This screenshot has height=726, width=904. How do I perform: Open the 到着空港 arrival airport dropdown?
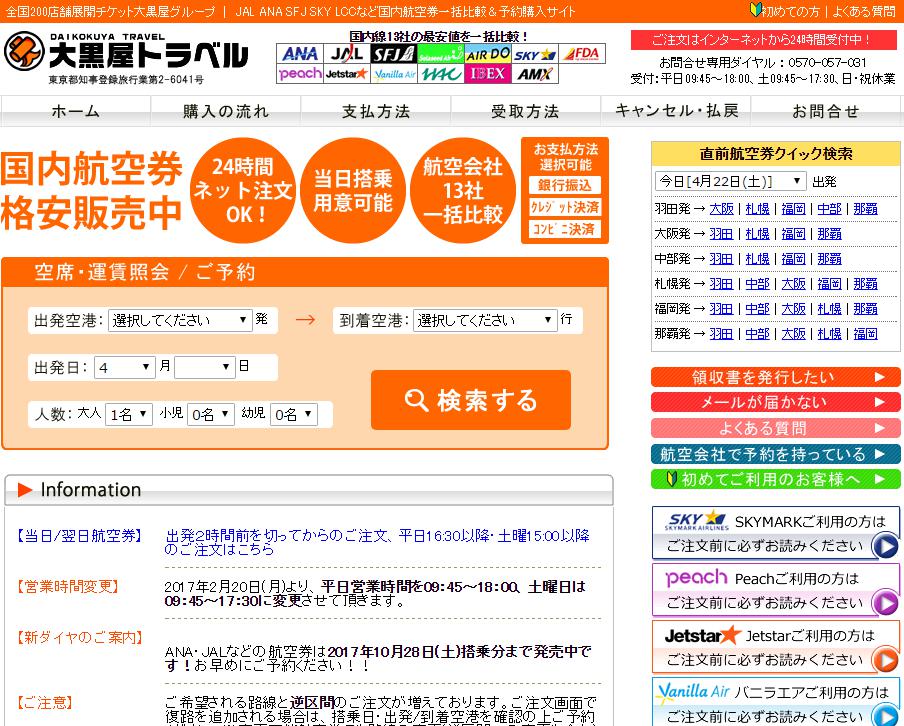pyautogui.click(x=485, y=320)
